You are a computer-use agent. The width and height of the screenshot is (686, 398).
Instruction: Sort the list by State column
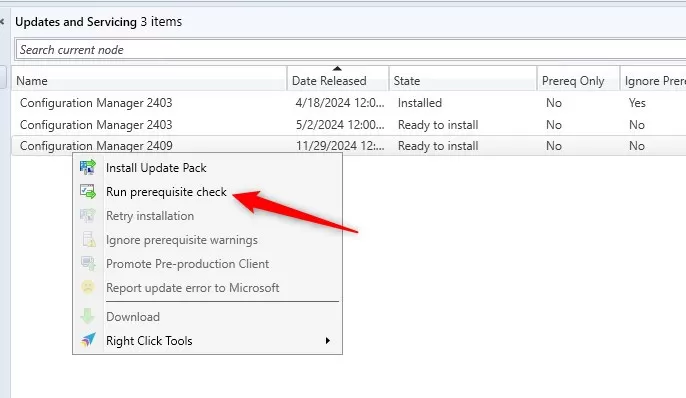pyautogui.click(x=462, y=80)
